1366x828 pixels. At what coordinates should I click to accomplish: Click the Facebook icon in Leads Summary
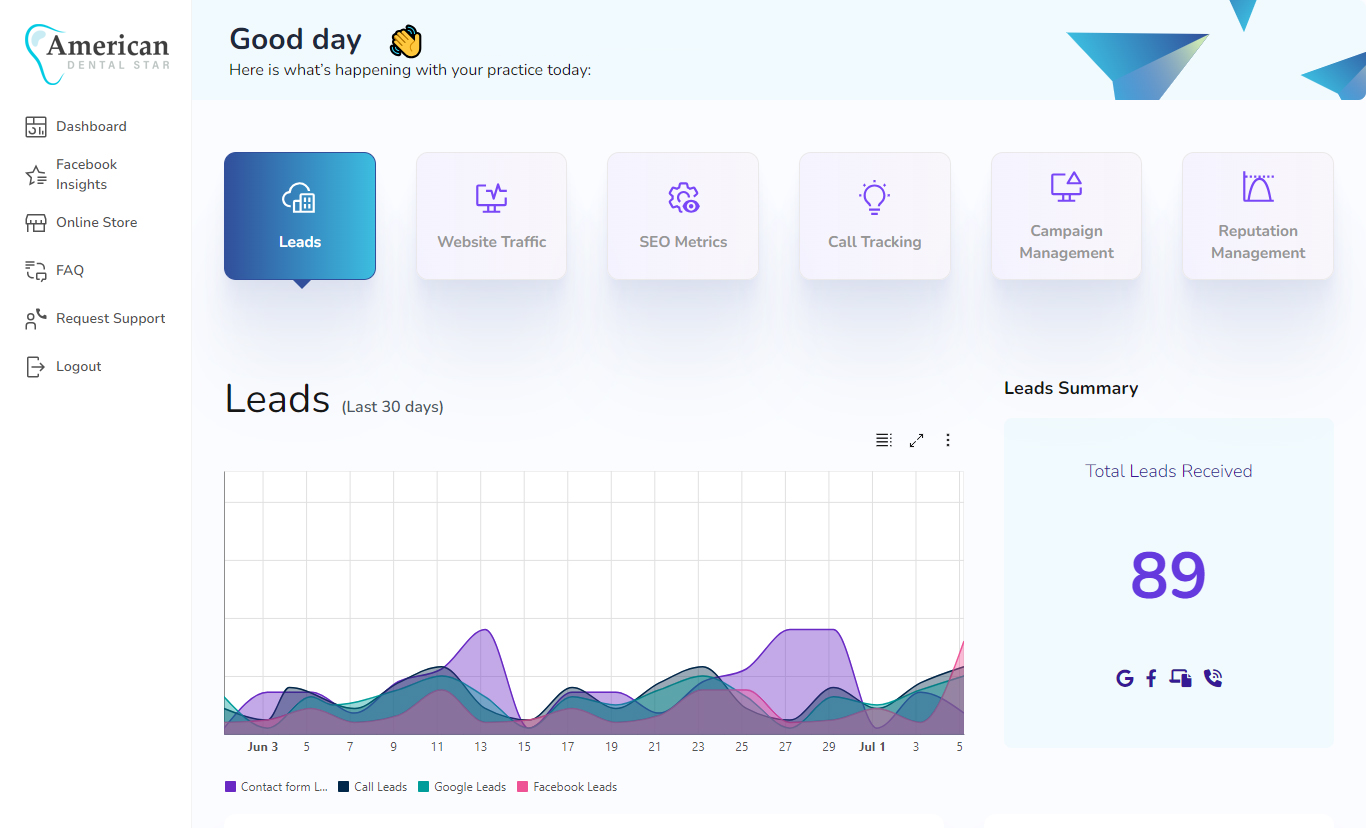[x=1151, y=678]
